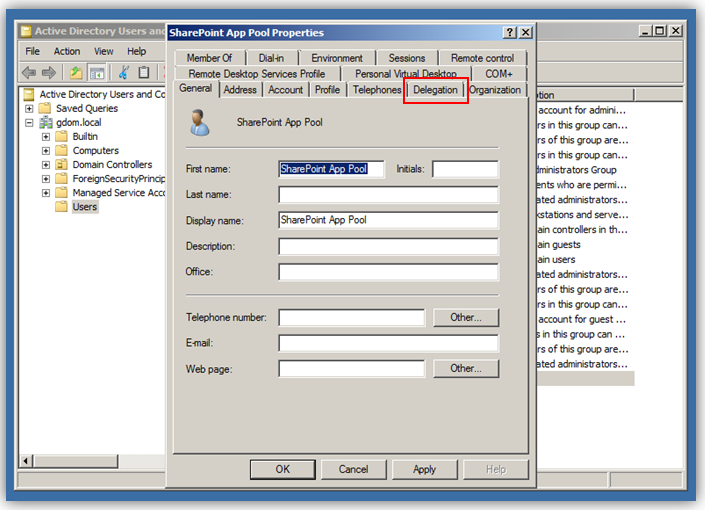The width and height of the screenshot is (705, 510).
Task: Open the Sessions tab
Action: [x=407, y=58]
